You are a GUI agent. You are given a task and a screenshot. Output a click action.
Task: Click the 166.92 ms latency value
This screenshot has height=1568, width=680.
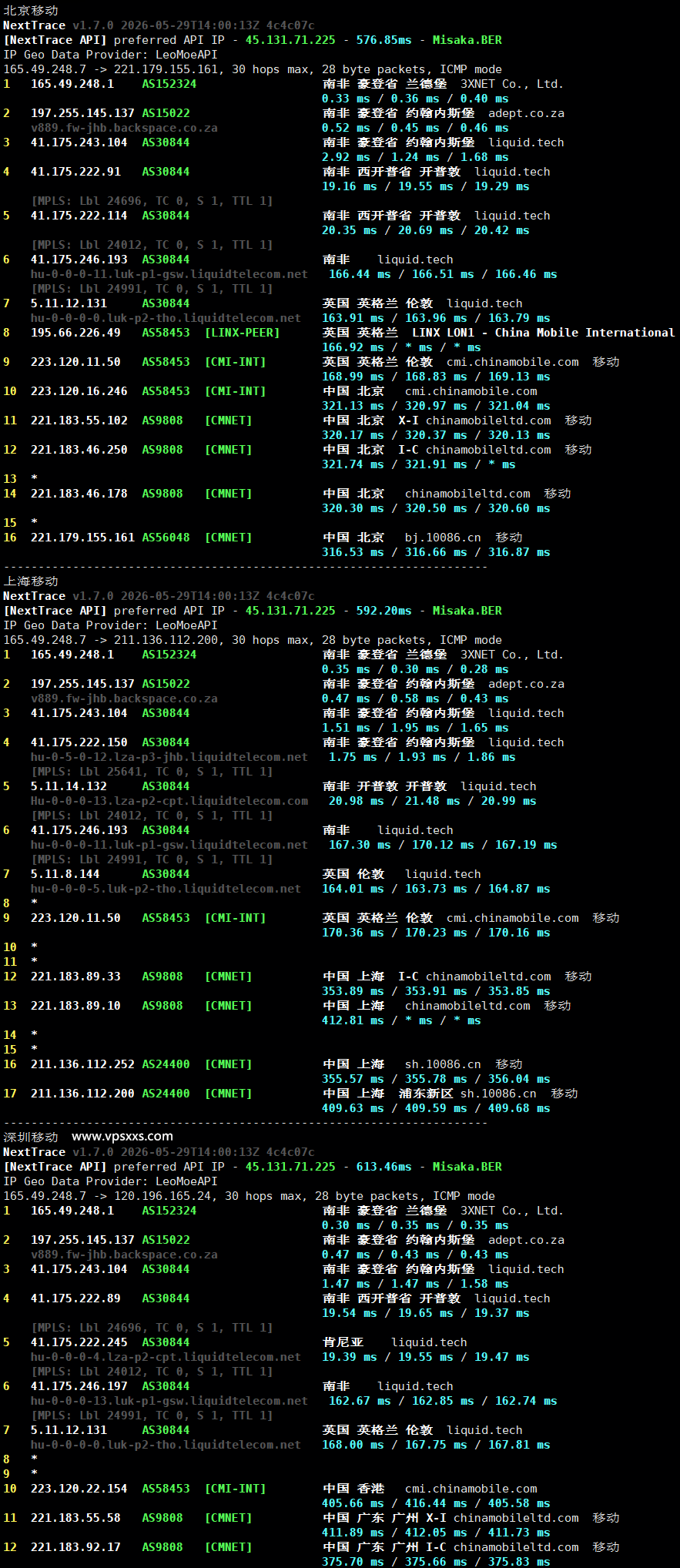[x=353, y=347]
